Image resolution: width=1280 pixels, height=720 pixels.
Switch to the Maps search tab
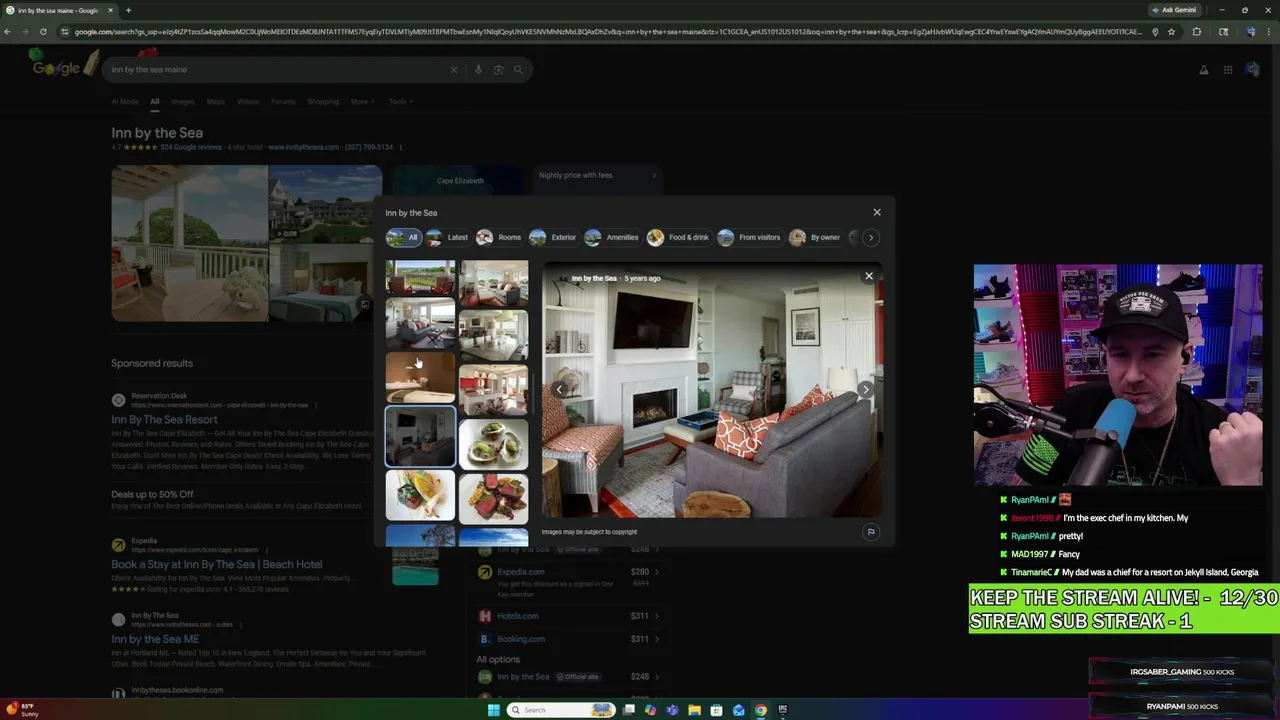[215, 101]
